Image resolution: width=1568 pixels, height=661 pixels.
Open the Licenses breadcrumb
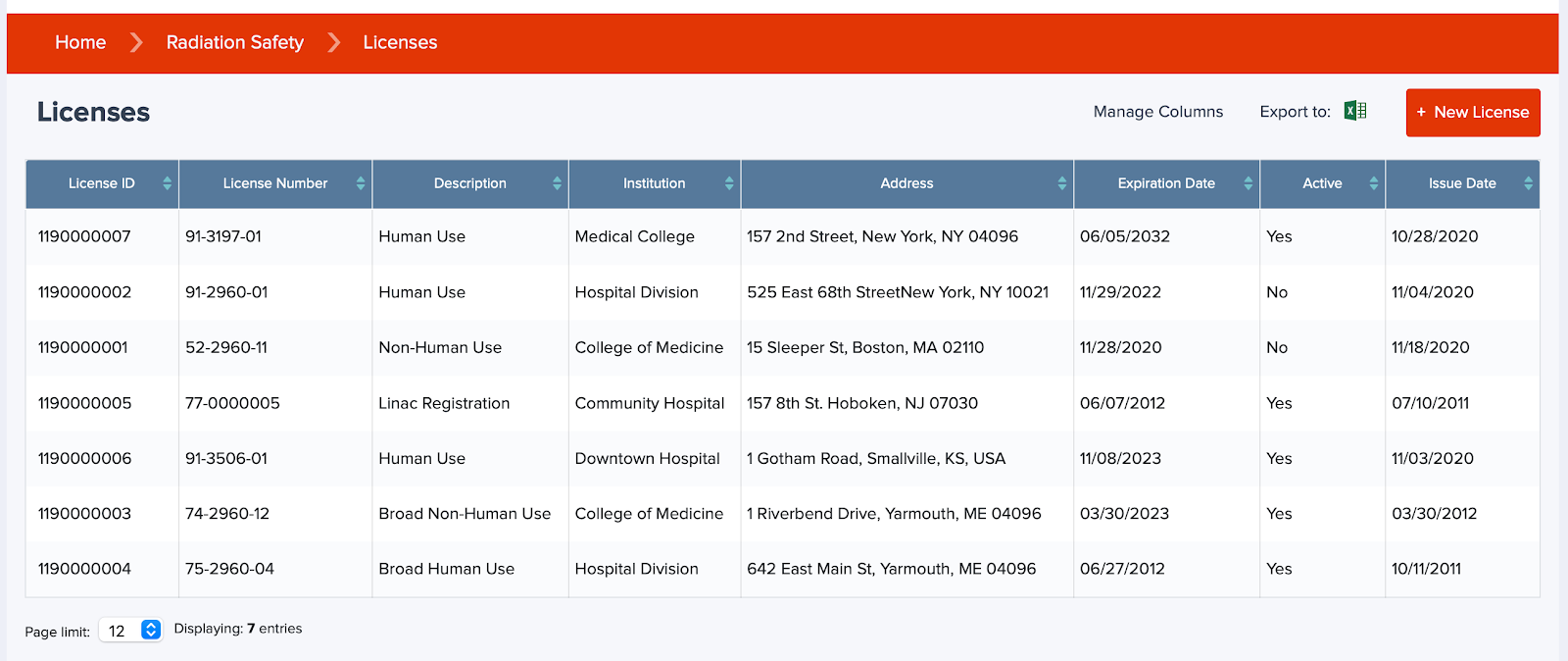tap(400, 42)
